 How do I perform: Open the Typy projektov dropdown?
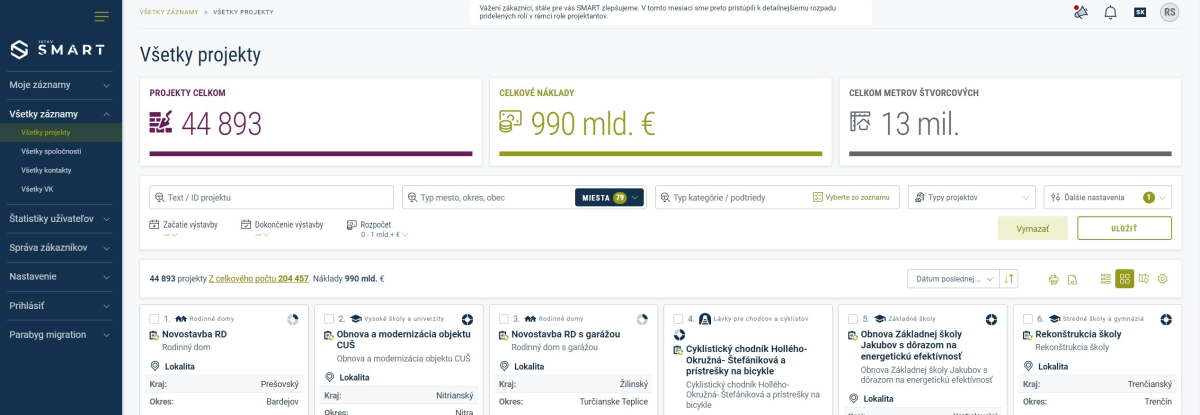(x=971, y=197)
